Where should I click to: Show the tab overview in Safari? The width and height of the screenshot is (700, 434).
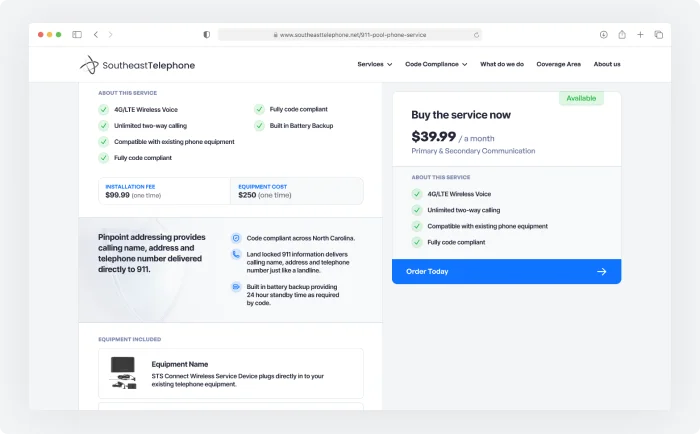tap(658, 34)
